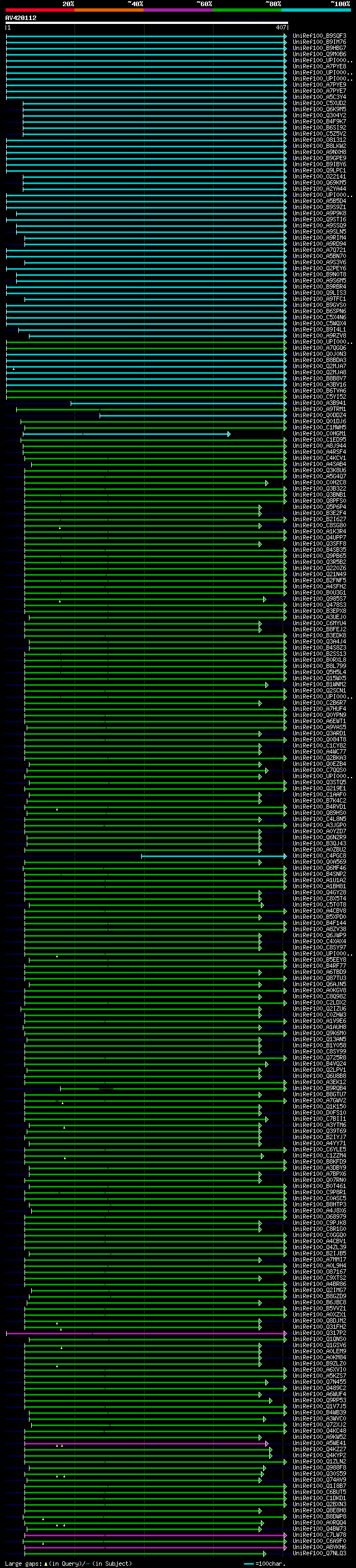
Task: Click the UniRef100_A9TRM1 label
Action: click(x=319, y=409)
